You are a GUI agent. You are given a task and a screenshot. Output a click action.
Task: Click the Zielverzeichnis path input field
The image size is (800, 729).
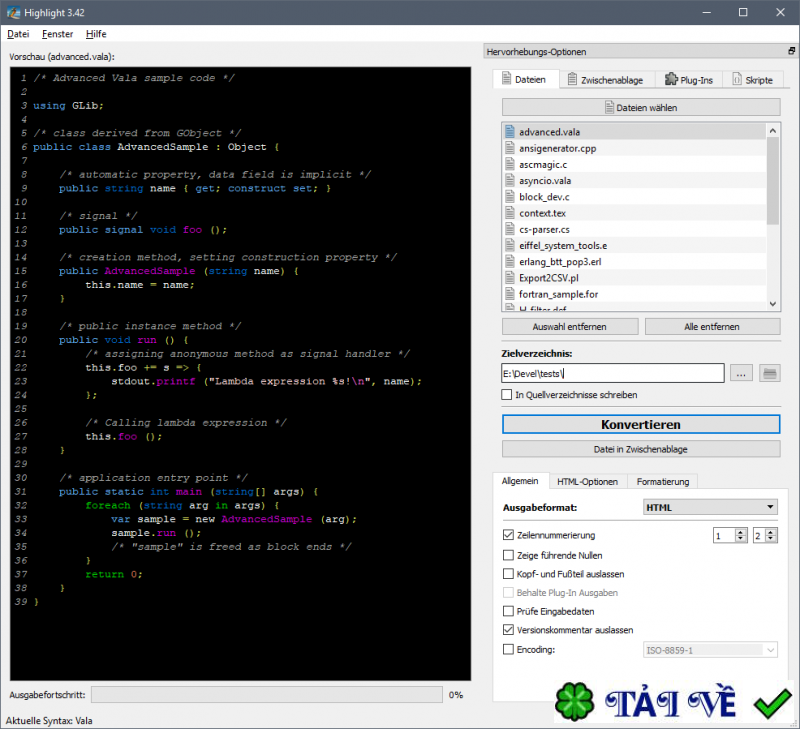[612, 373]
